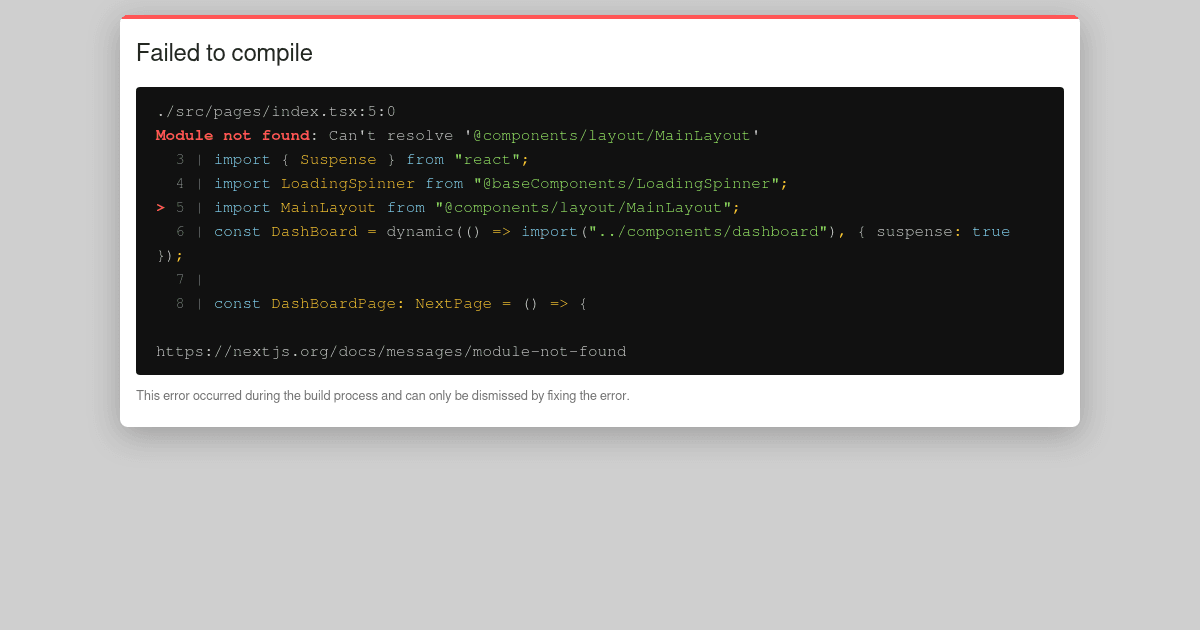Image resolution: width=1200 pixels, height=630 pixels.
Task: Click line number 7 in the code block
Action: coord(180,279)
